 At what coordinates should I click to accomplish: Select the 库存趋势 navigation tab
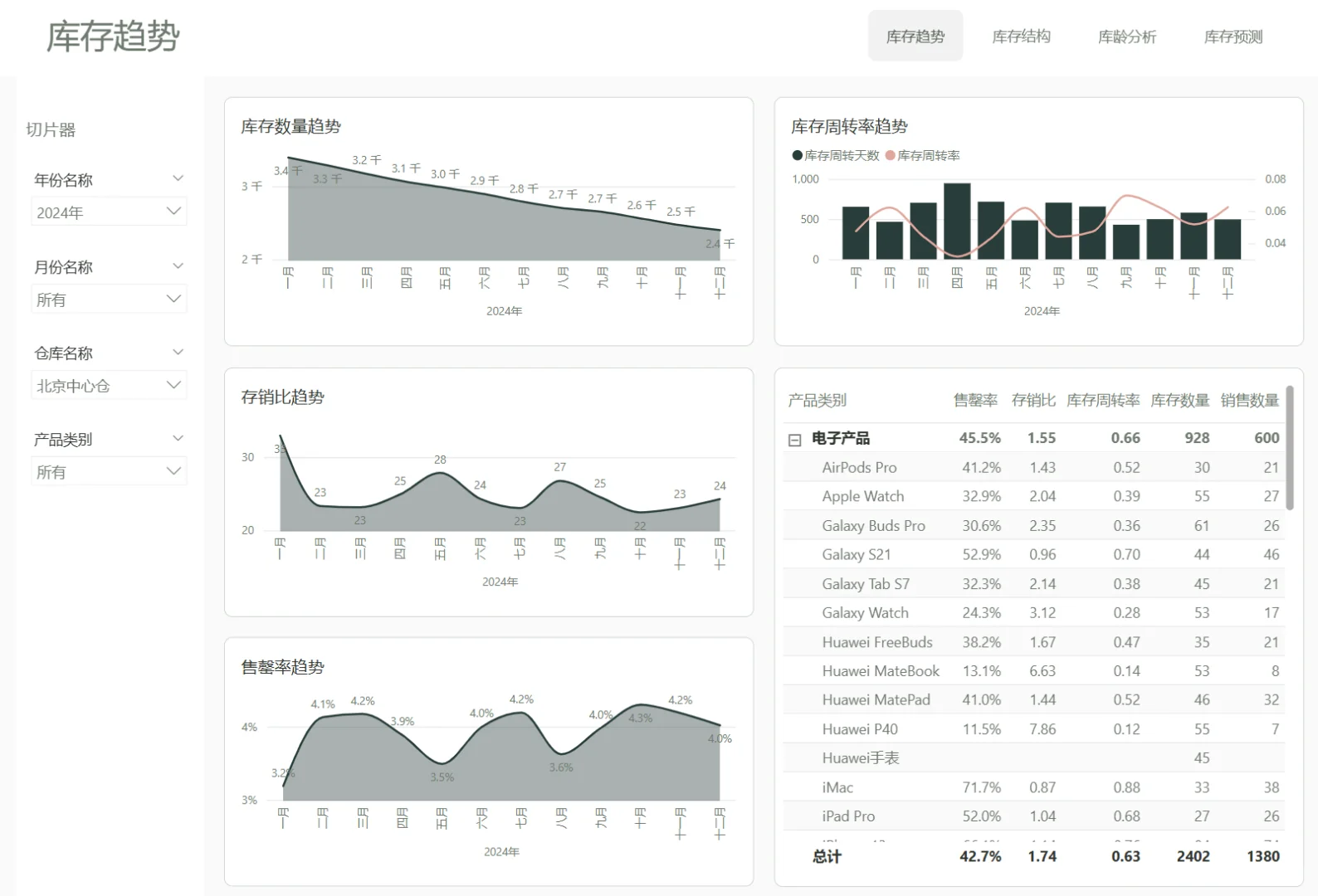point(915,37)
